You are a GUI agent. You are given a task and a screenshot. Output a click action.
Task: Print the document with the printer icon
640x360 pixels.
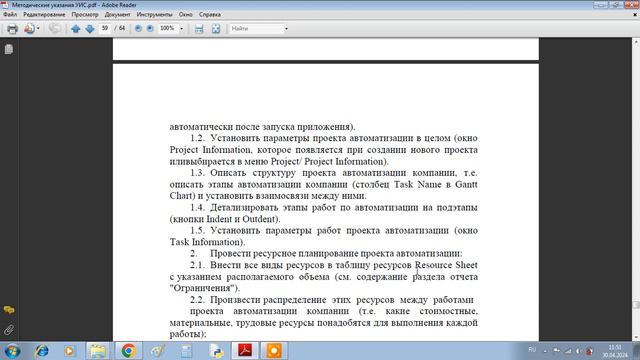(x=12, y=29)
